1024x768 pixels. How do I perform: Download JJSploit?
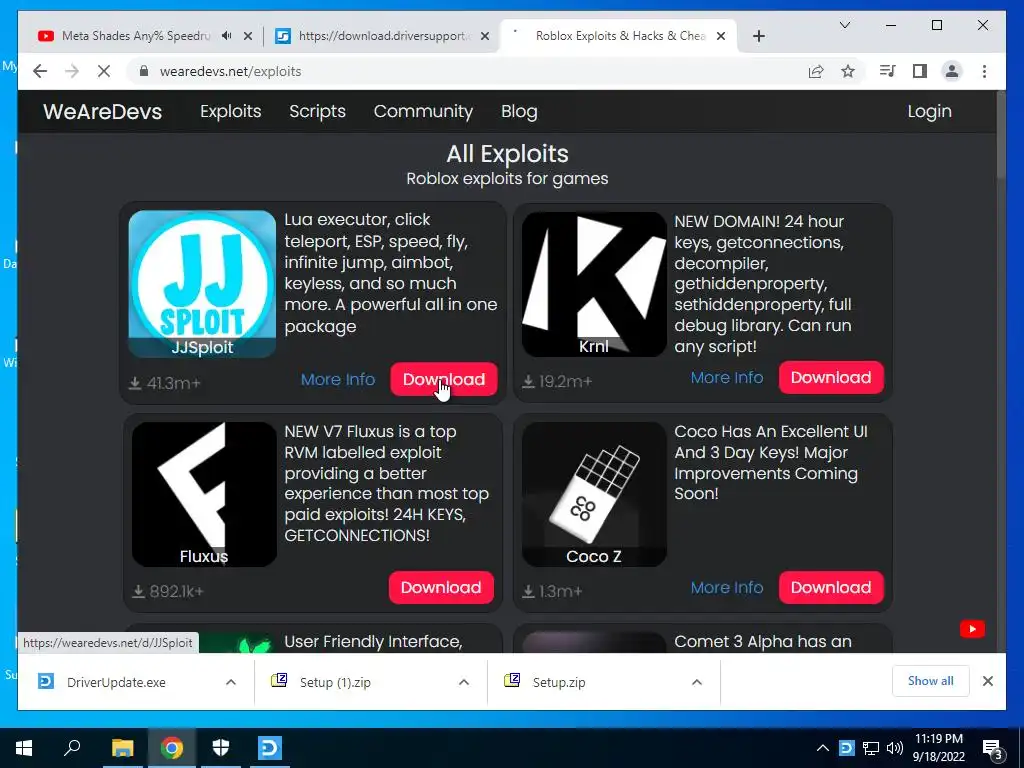click(x=443, y=379)
